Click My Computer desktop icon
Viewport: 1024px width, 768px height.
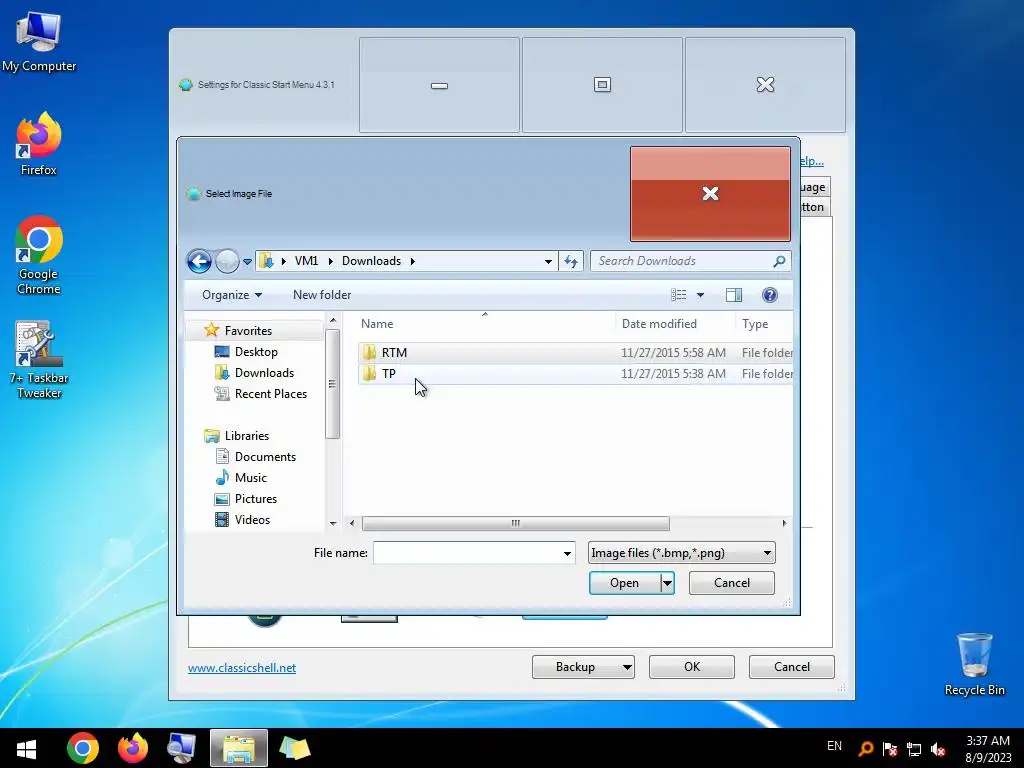pos(39,41)
